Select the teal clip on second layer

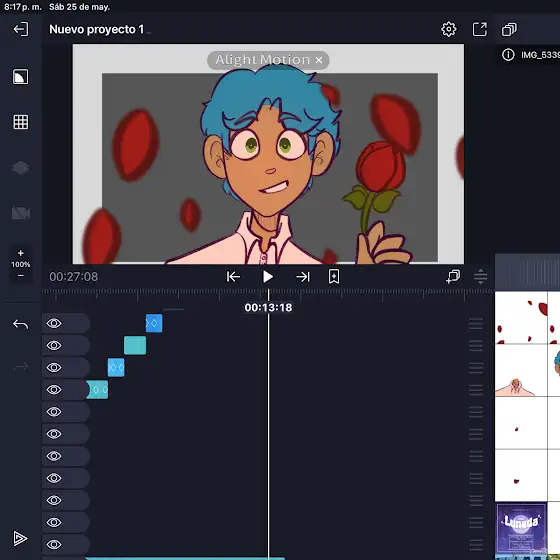pos(135,345)
